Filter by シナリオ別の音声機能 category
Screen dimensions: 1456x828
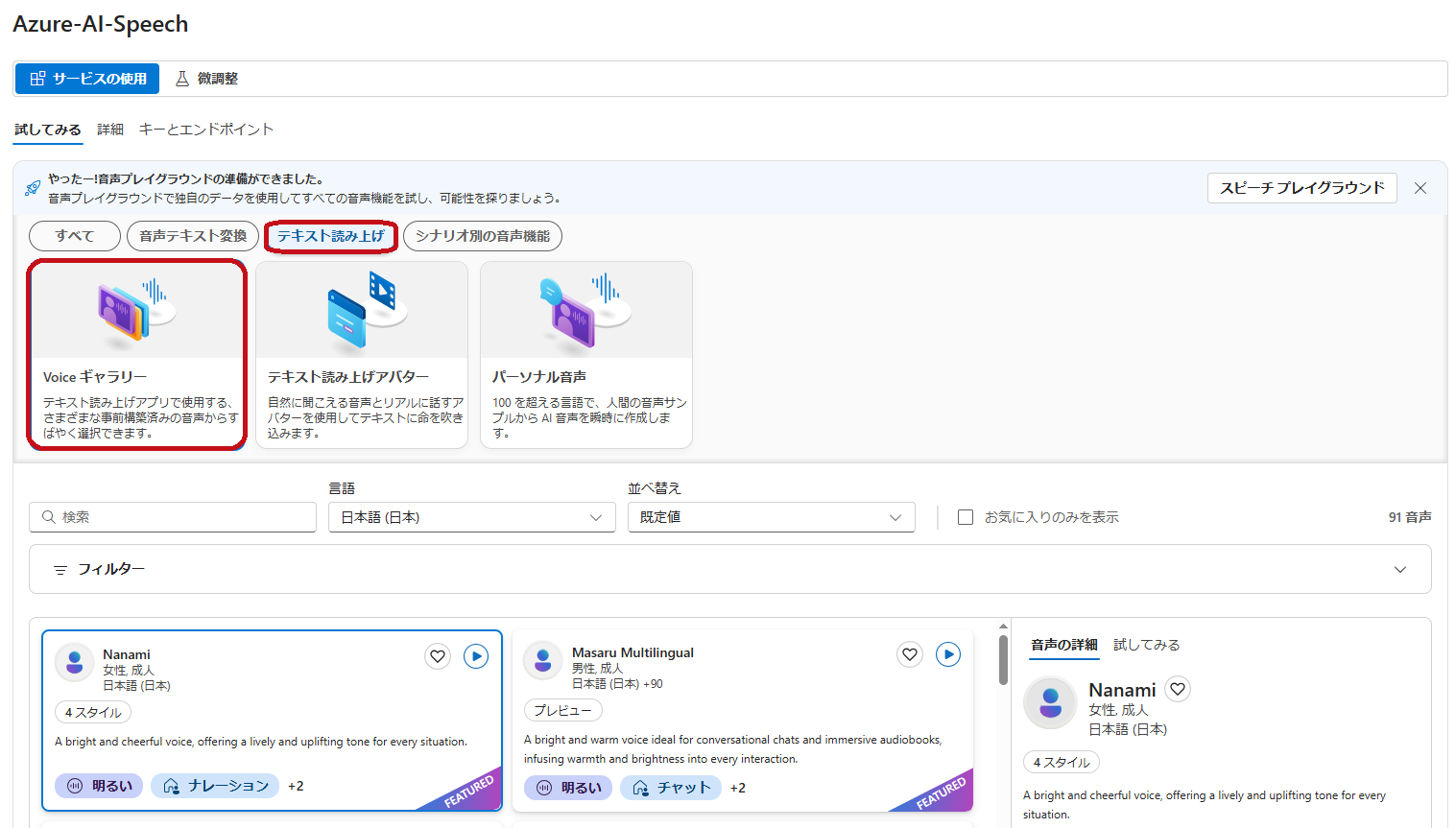tap(483, 236)
